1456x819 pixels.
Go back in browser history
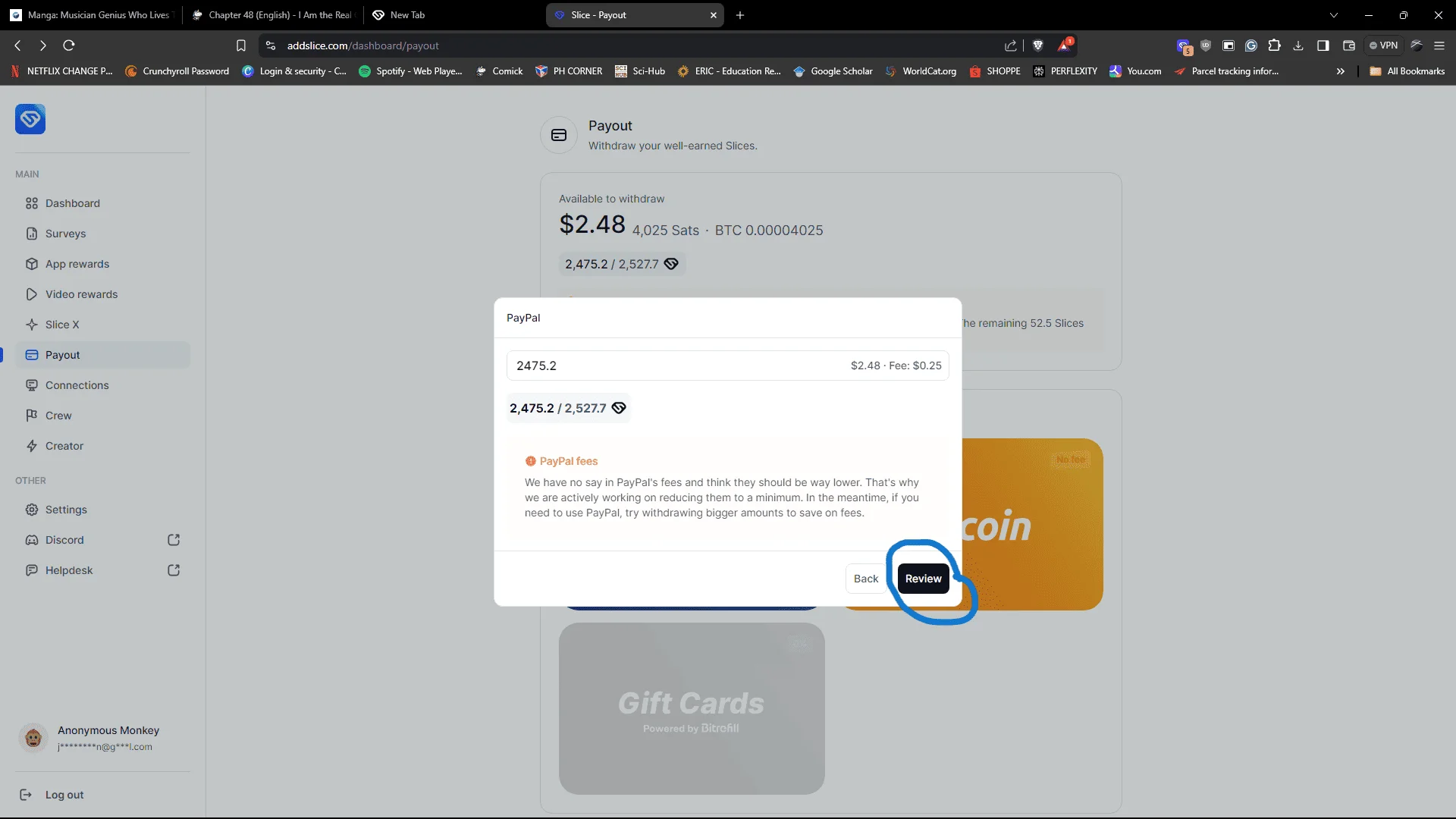tap(18, 45)
